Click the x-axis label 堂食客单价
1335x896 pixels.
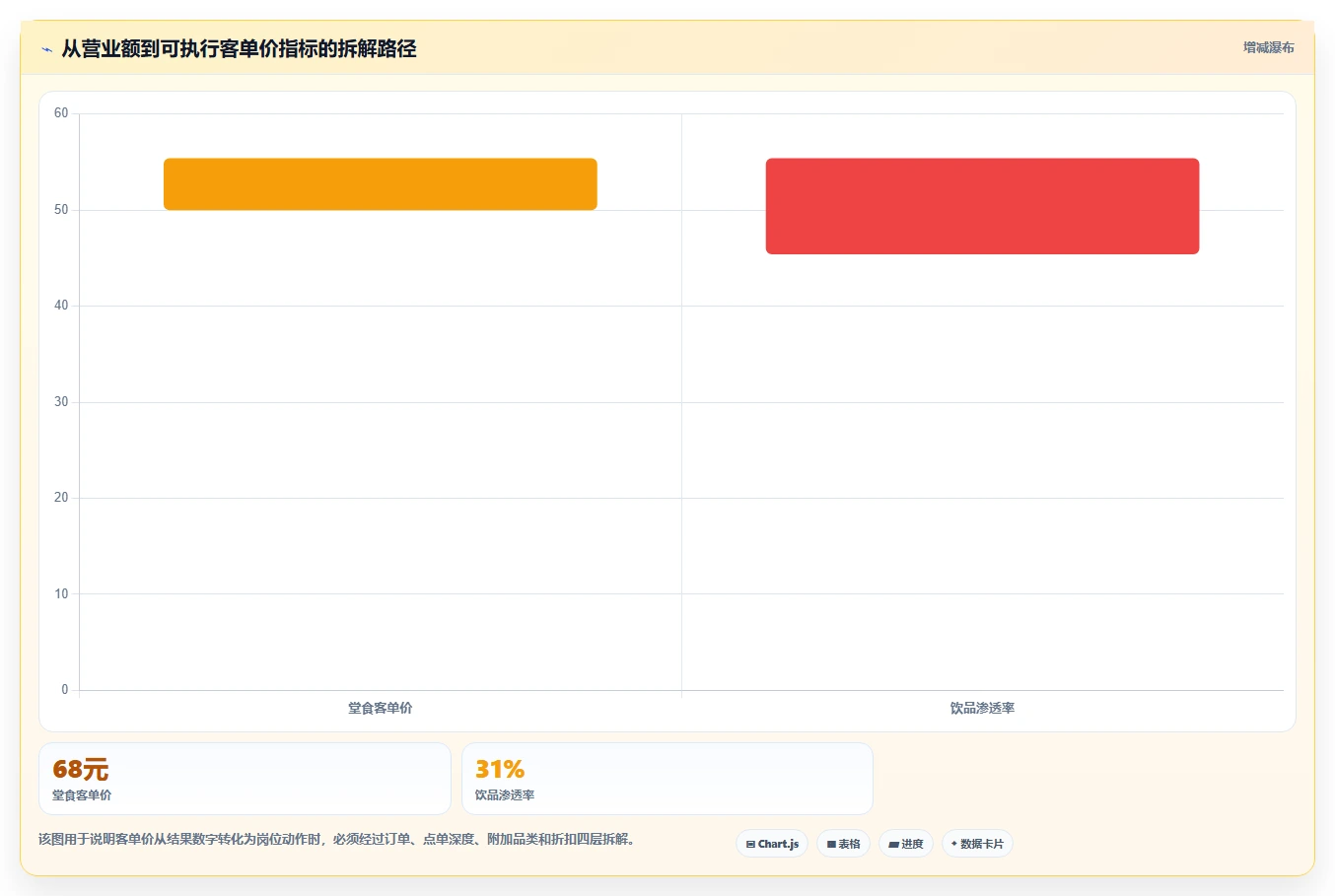381,708
